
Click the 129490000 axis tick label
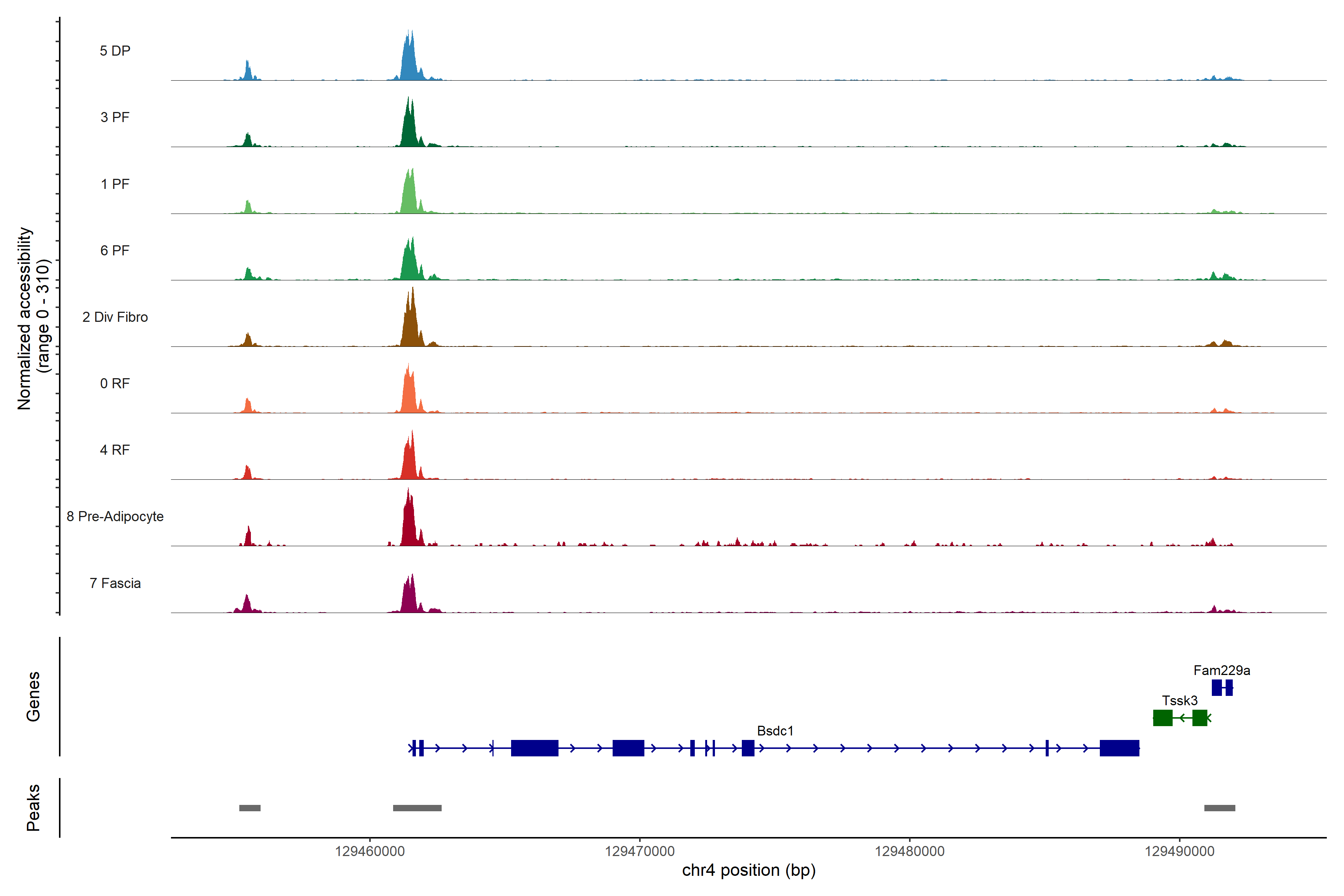click(x=1179, y=852)
